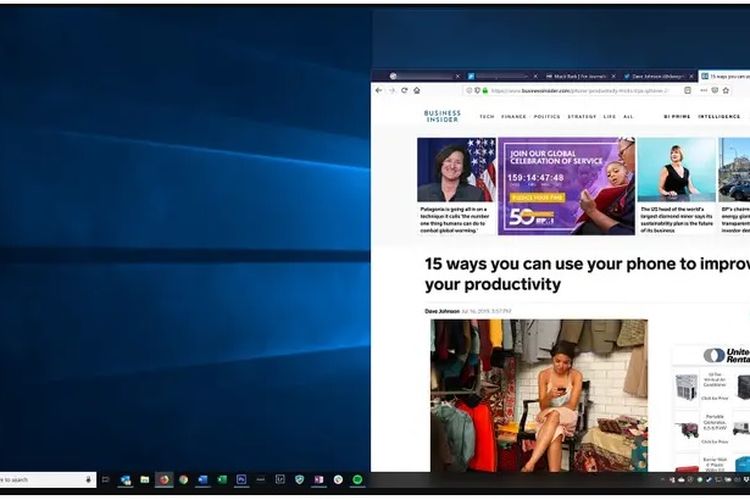This screenshot has height=500, width=750.
Task: Click the microphone in the search box
Action: tap(88, 479)
